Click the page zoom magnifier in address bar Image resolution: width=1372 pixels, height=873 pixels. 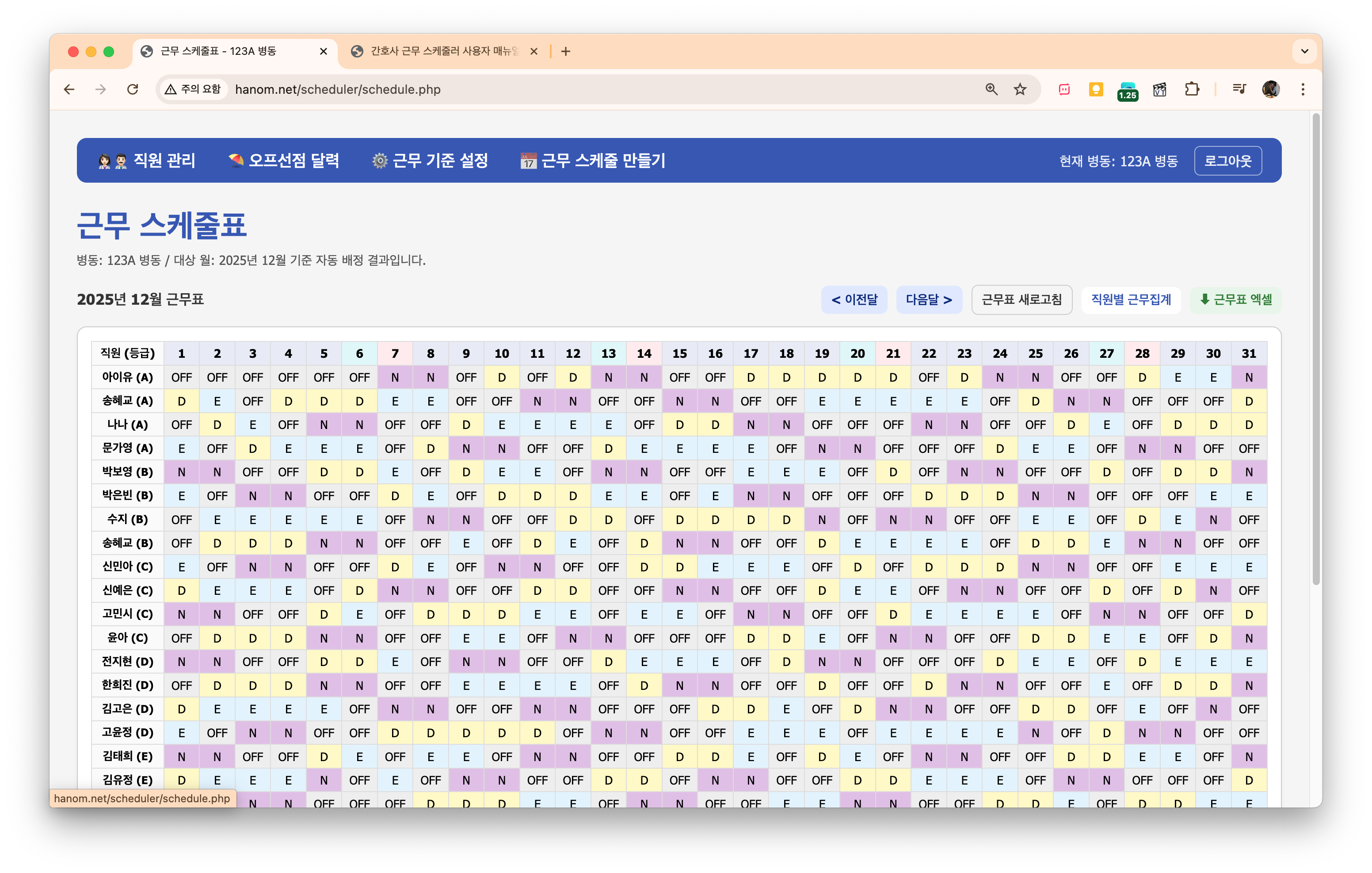coord(991,89)
